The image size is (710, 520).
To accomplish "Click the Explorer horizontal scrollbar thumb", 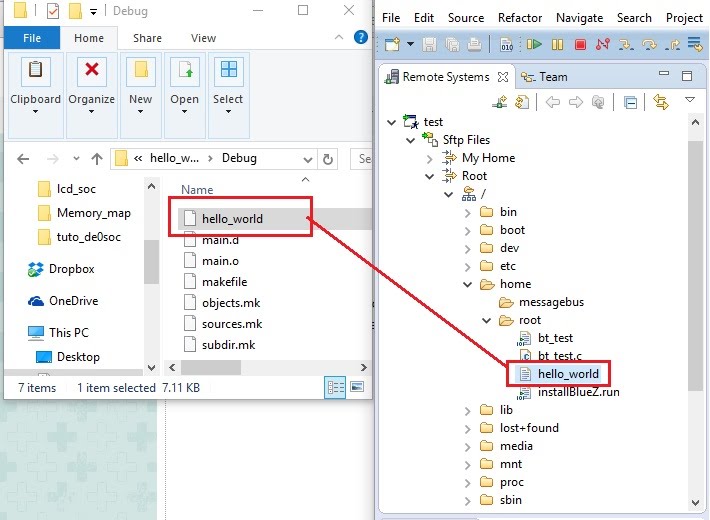I will click(211, 367).
